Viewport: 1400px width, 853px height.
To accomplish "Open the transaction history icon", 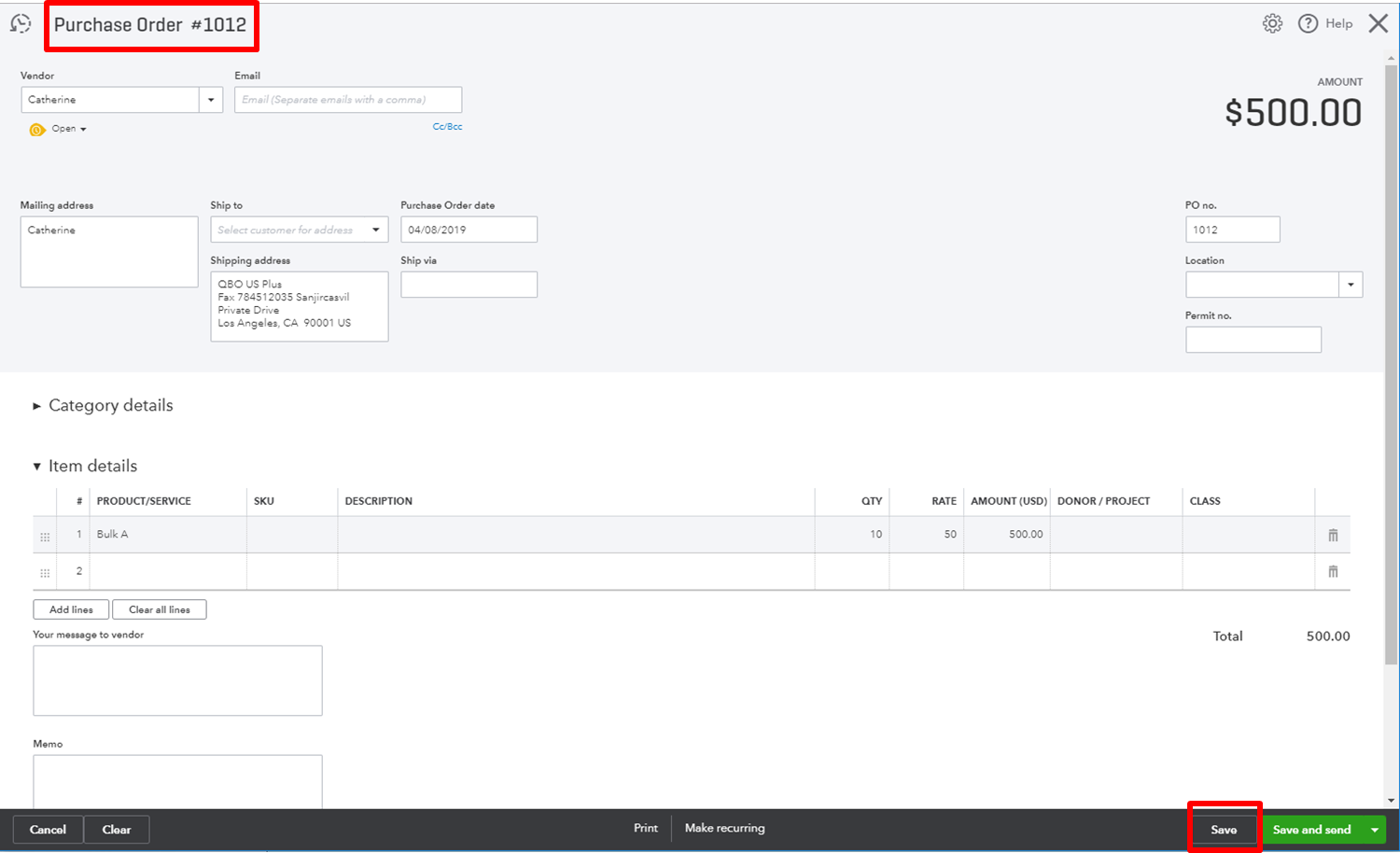I will [x=20, y=22].
